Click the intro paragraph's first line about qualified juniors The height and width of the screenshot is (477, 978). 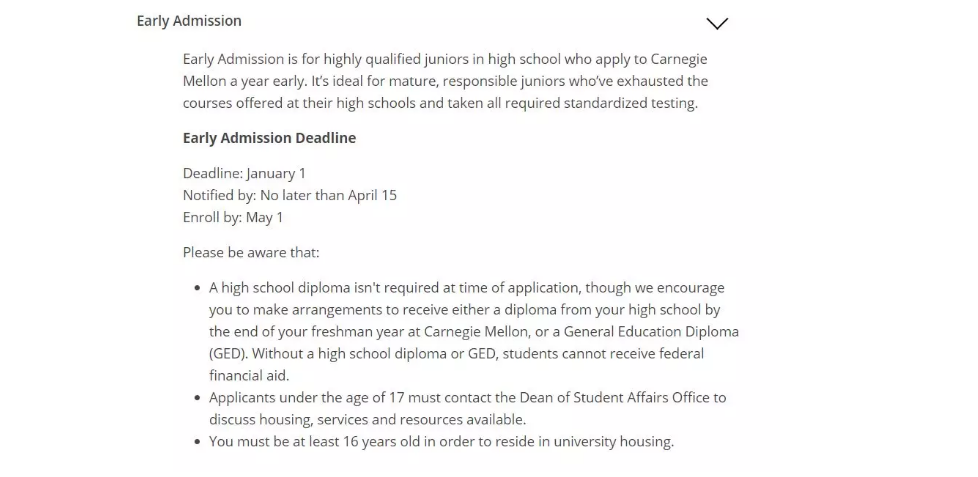coord(445,59)
